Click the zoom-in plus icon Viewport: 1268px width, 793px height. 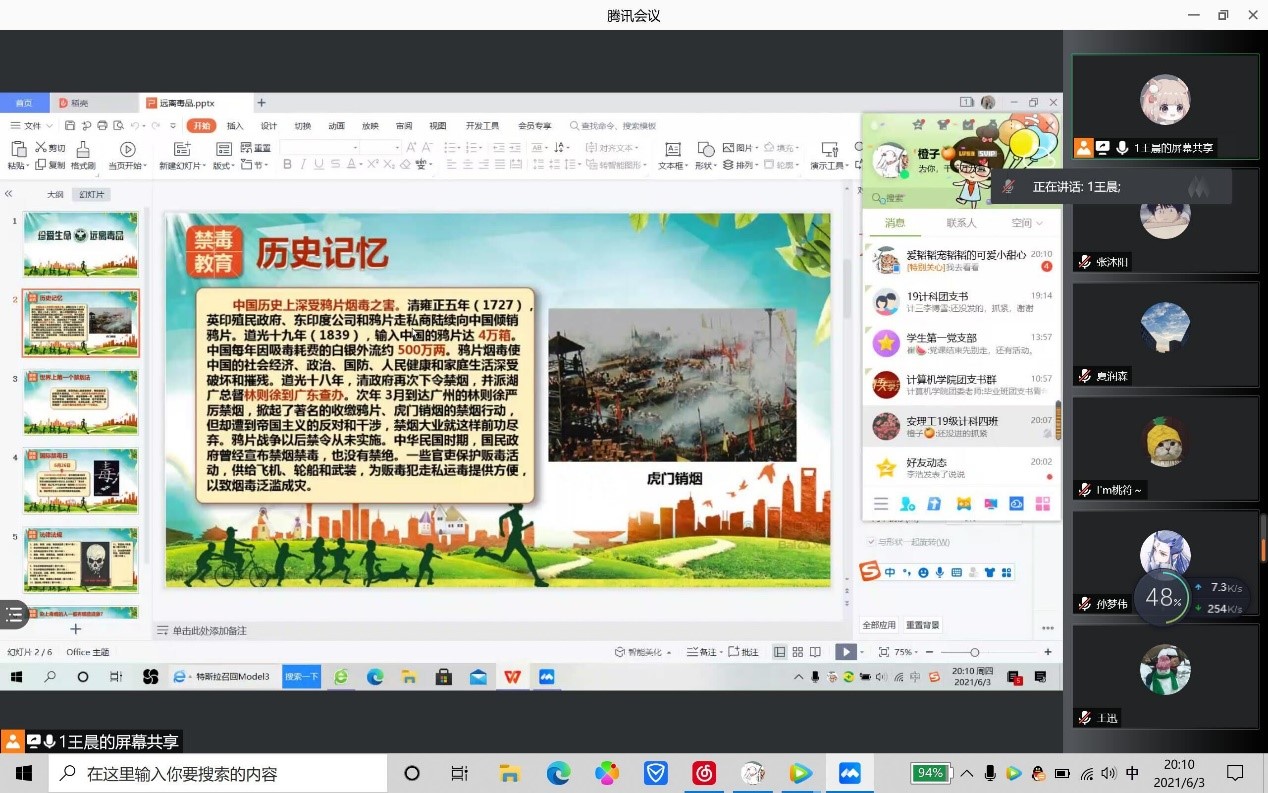click(x=1048, y=652)
